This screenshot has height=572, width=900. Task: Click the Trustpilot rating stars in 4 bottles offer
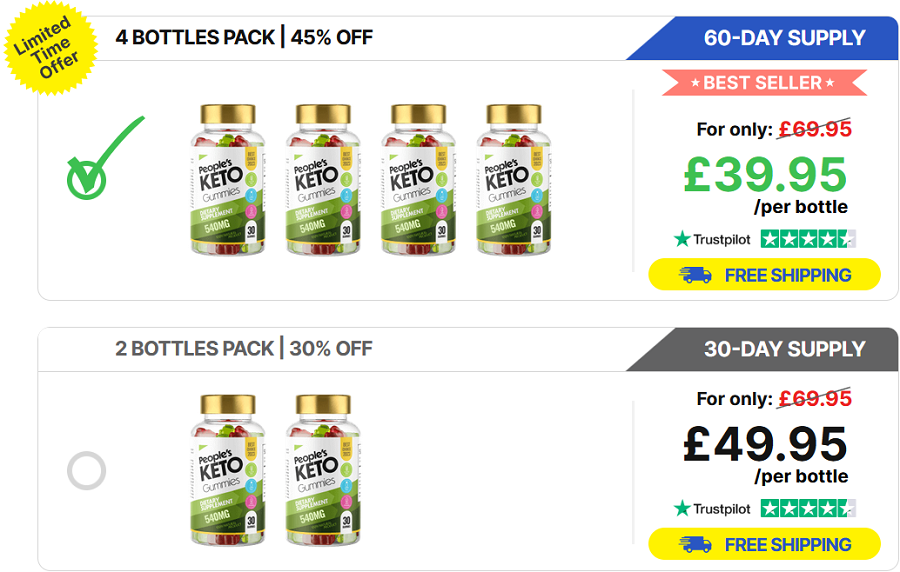pos(808,239)
